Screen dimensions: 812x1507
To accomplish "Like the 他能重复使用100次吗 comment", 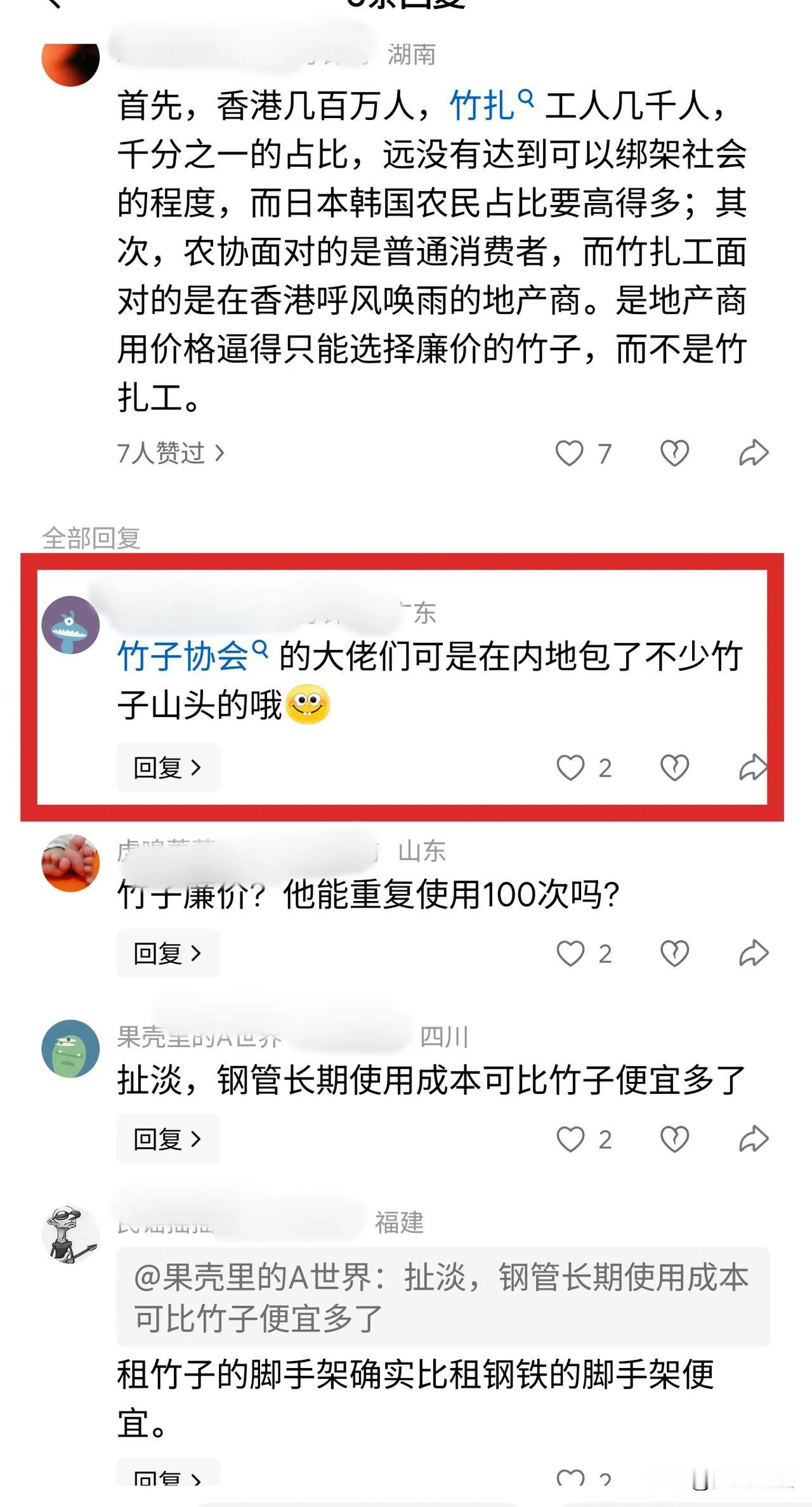I will [570, 953].
